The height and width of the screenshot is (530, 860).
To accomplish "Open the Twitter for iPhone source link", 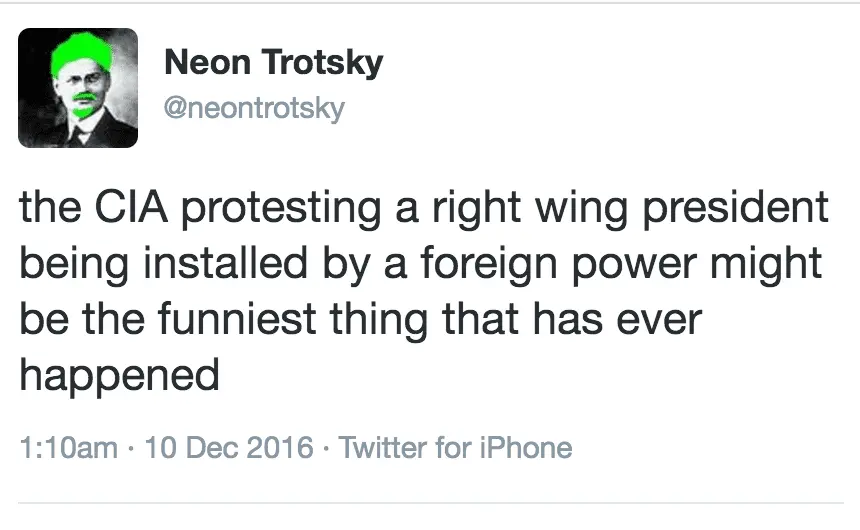I will pyautogui.click(x=455, y=447).
